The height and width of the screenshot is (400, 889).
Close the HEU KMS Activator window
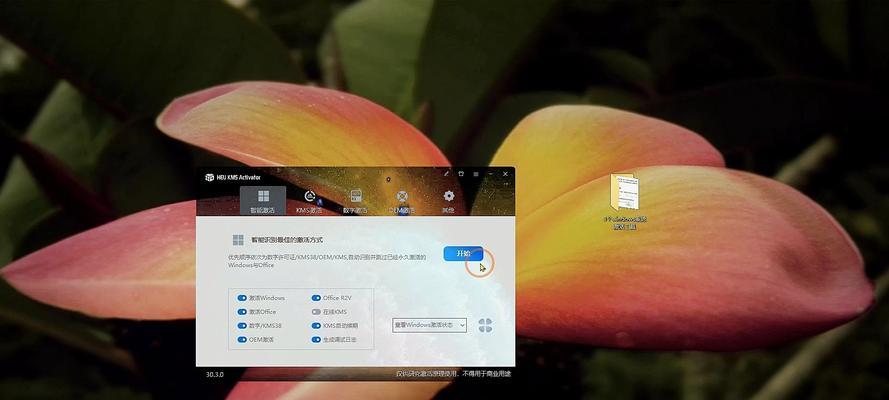505,174
